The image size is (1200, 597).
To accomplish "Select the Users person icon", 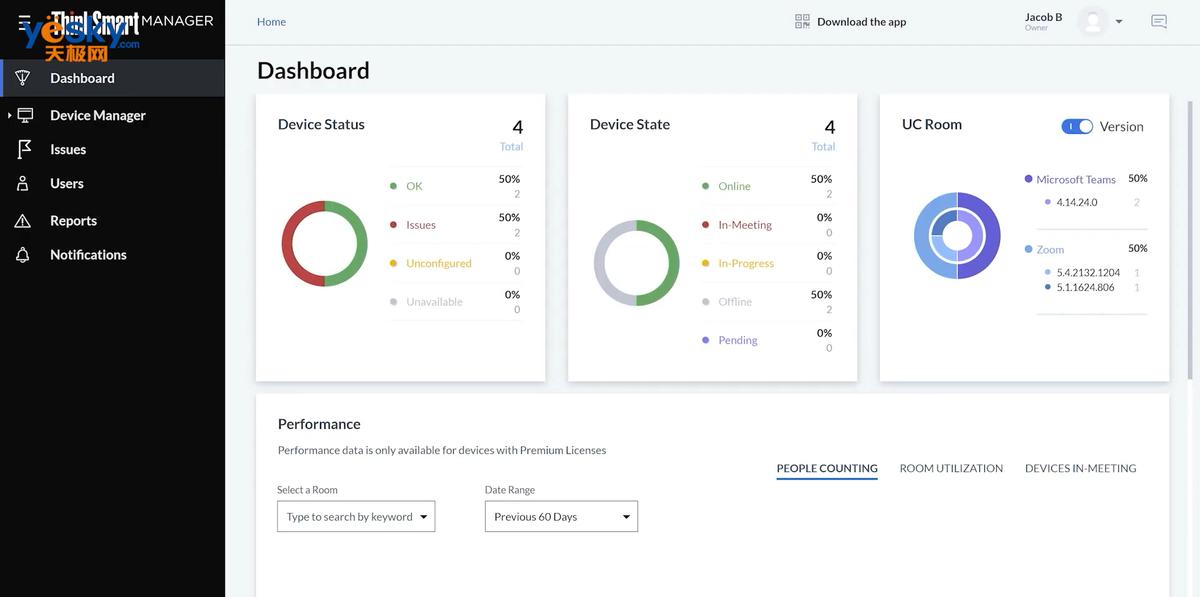I will click(23, 184).
